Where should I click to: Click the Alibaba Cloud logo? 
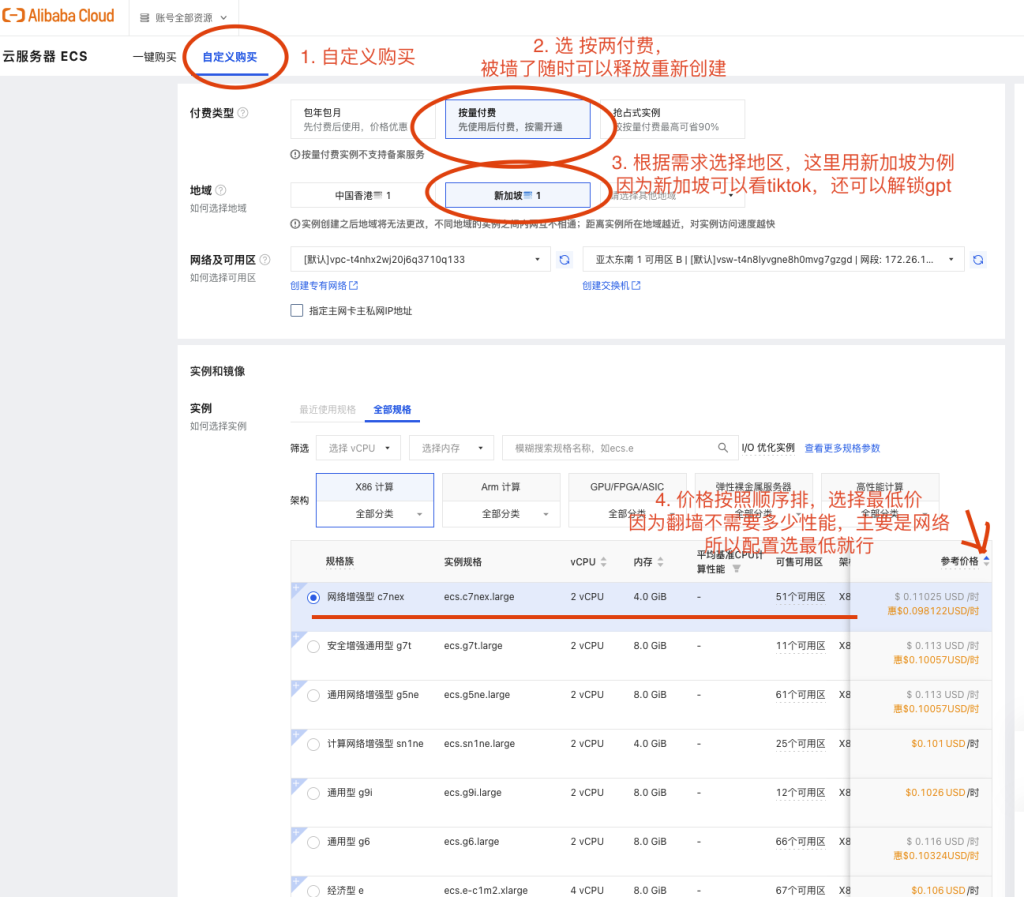click(58, 16)
